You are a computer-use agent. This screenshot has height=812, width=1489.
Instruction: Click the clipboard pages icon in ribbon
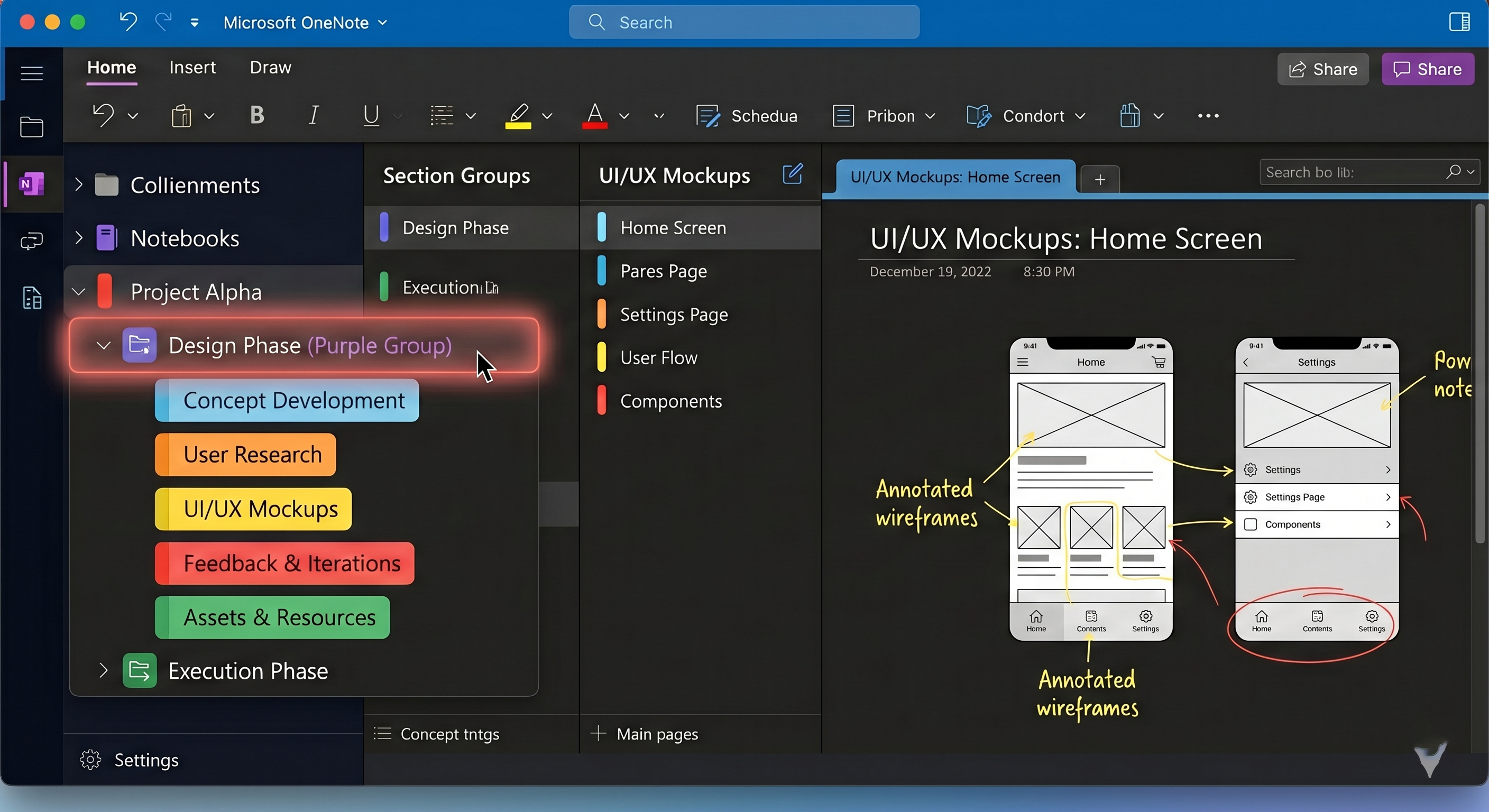[1129, 115]
